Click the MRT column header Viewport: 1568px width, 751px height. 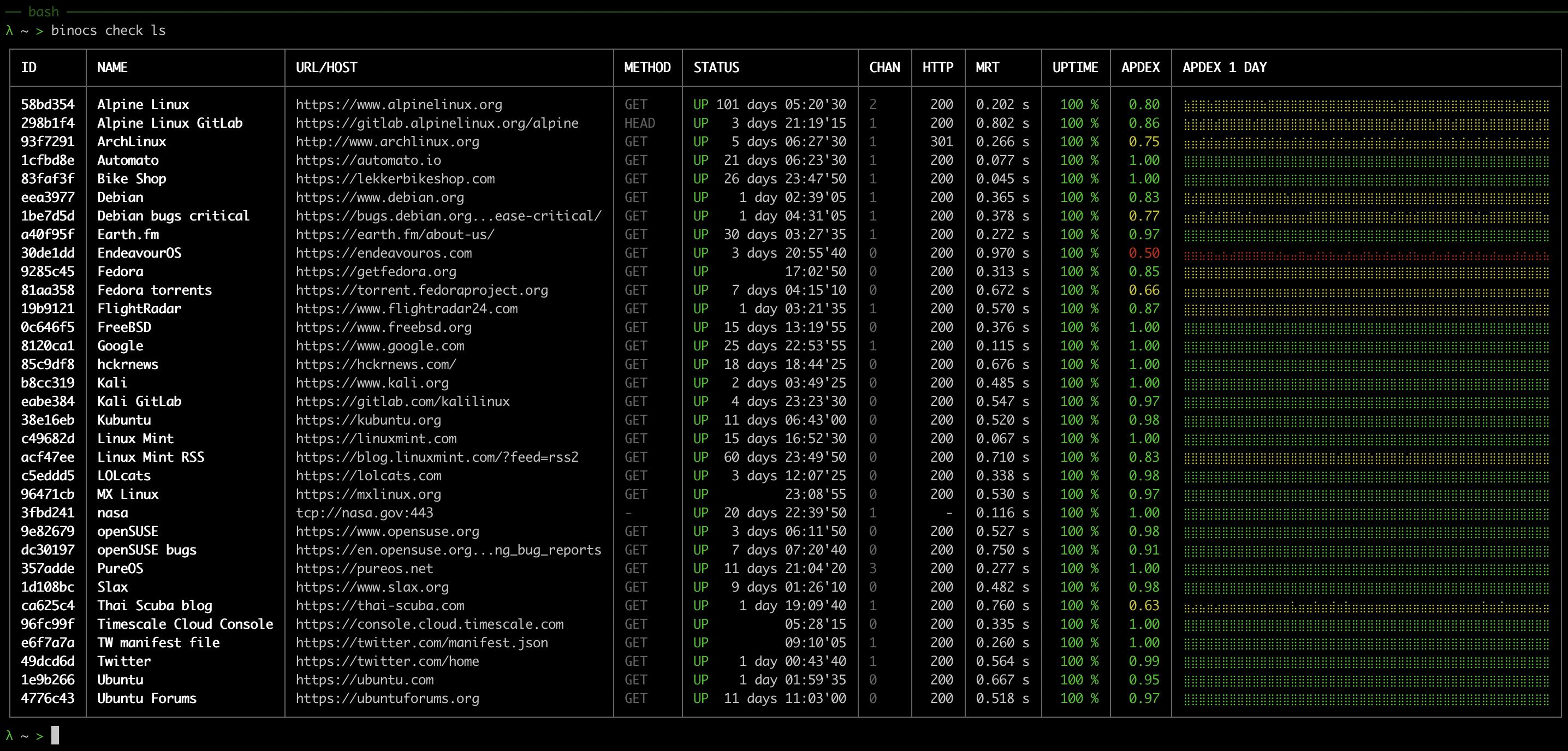coord(987,68)
